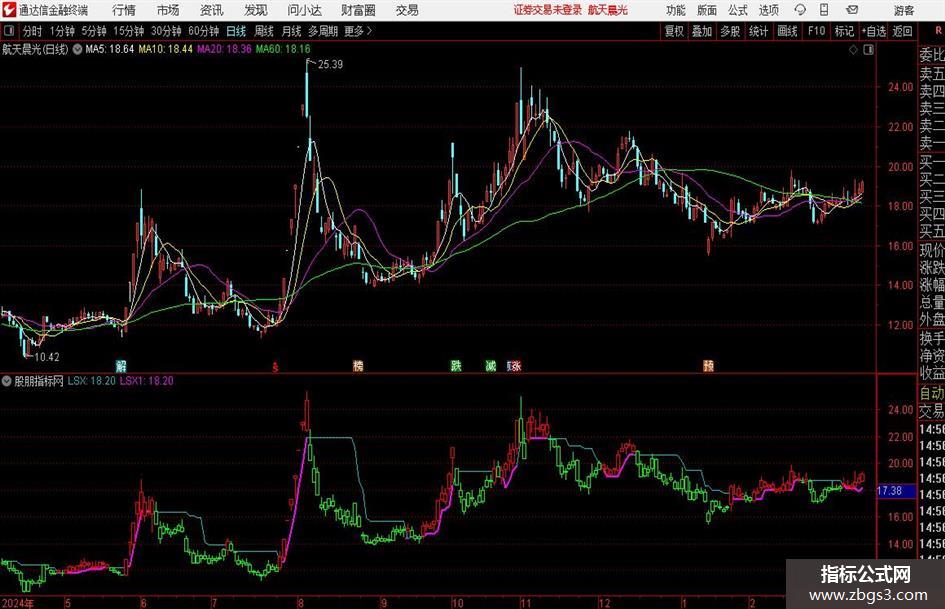Open the mobile phone icon in the title bar

coord(824,10)
